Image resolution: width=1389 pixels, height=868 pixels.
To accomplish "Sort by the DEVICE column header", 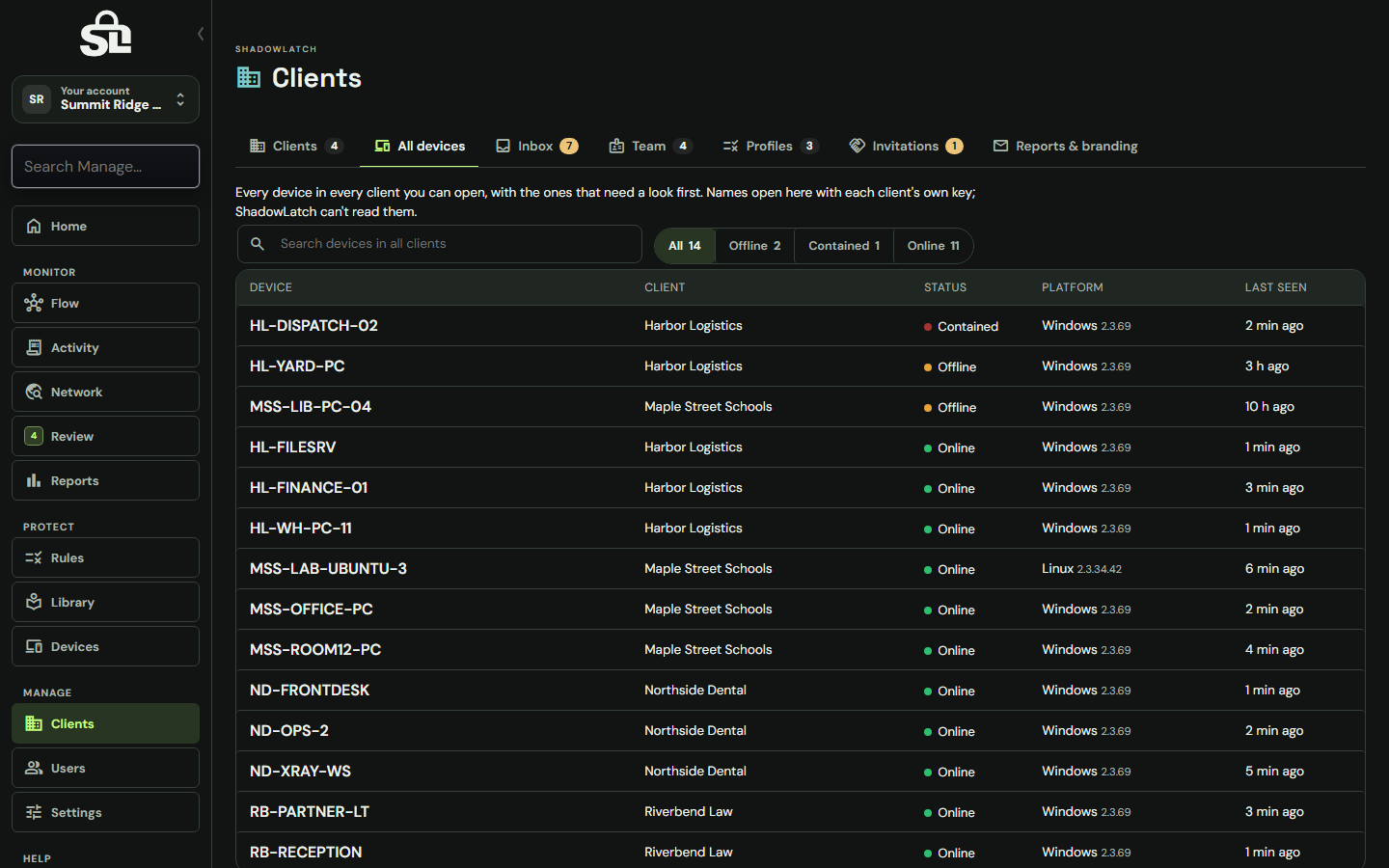I will click(x=271, y=287).
